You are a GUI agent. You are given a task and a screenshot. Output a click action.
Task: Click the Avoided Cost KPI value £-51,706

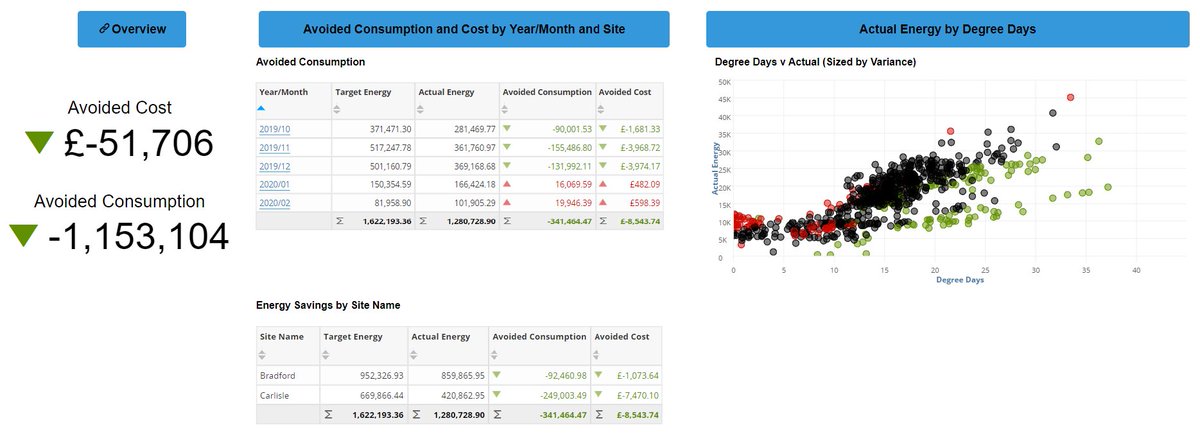click(x=137, y=143)
